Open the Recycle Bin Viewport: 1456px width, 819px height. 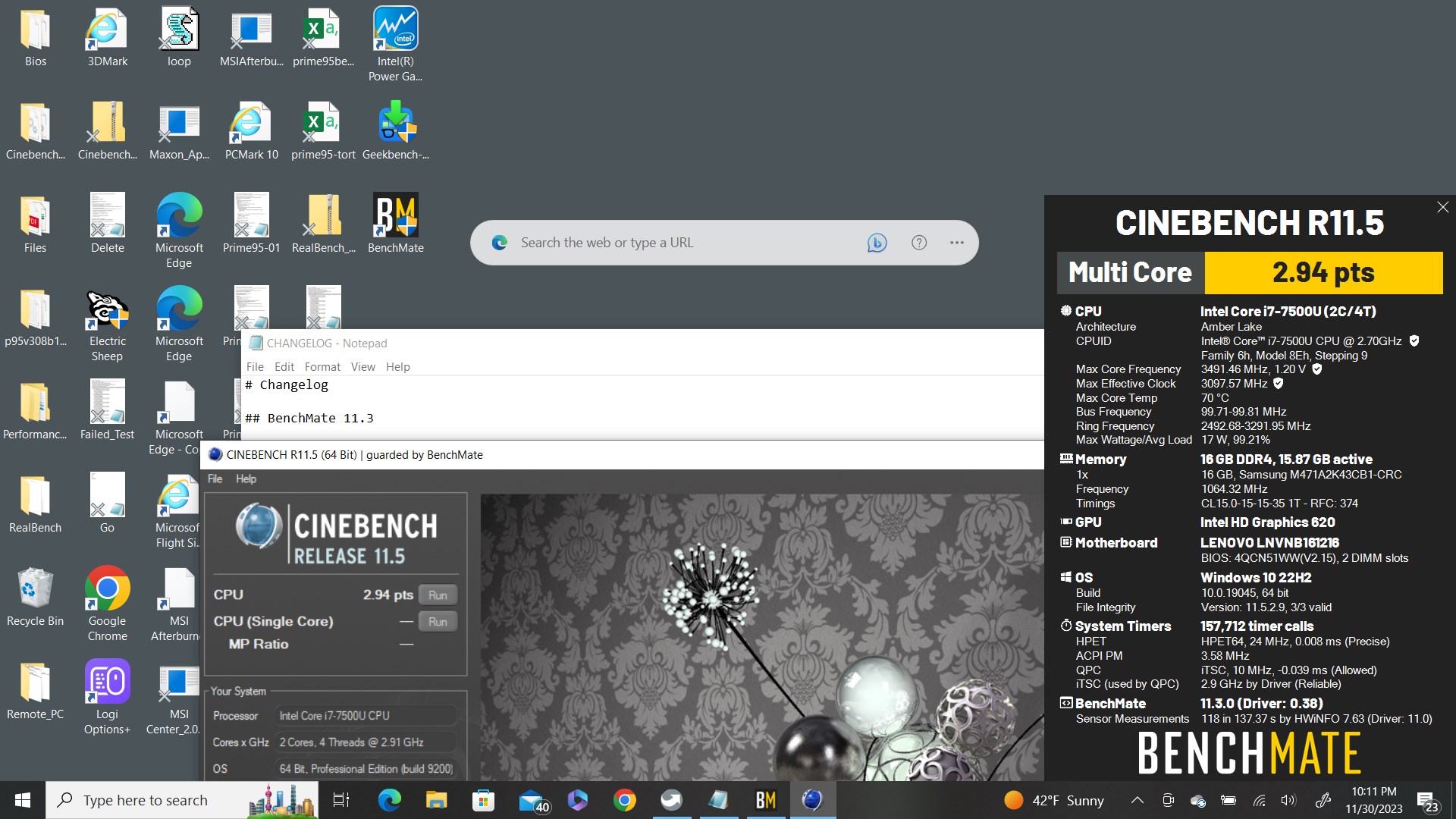[x=35, y=598]
